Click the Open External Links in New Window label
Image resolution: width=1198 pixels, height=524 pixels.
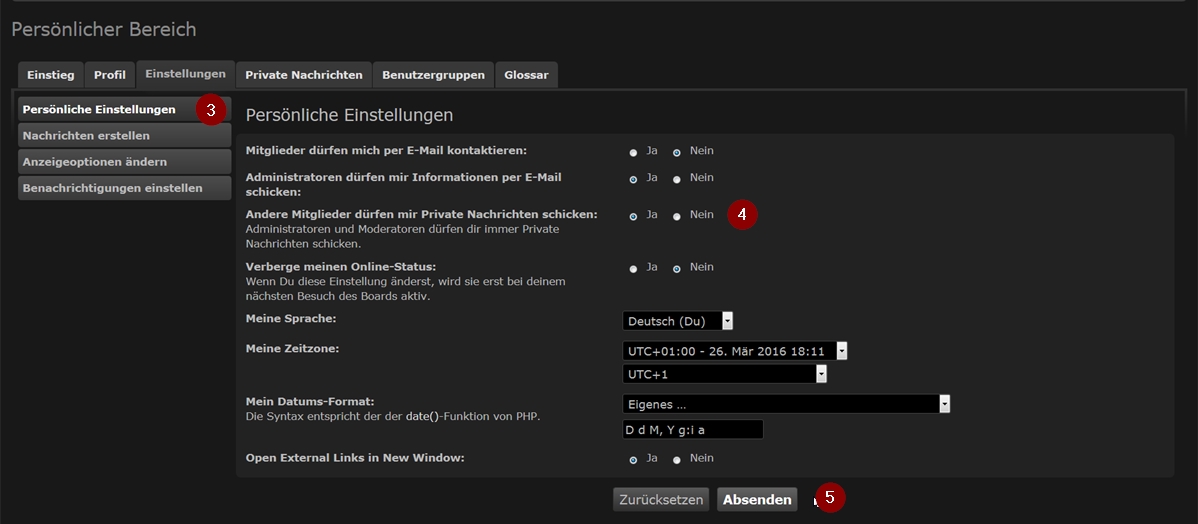pyautogui.click(x=355, y=458)
